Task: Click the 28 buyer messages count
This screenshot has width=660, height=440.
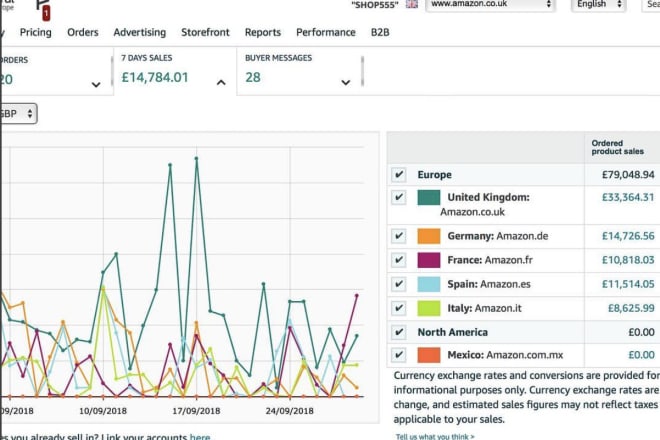Action: (x=253, y=77)
